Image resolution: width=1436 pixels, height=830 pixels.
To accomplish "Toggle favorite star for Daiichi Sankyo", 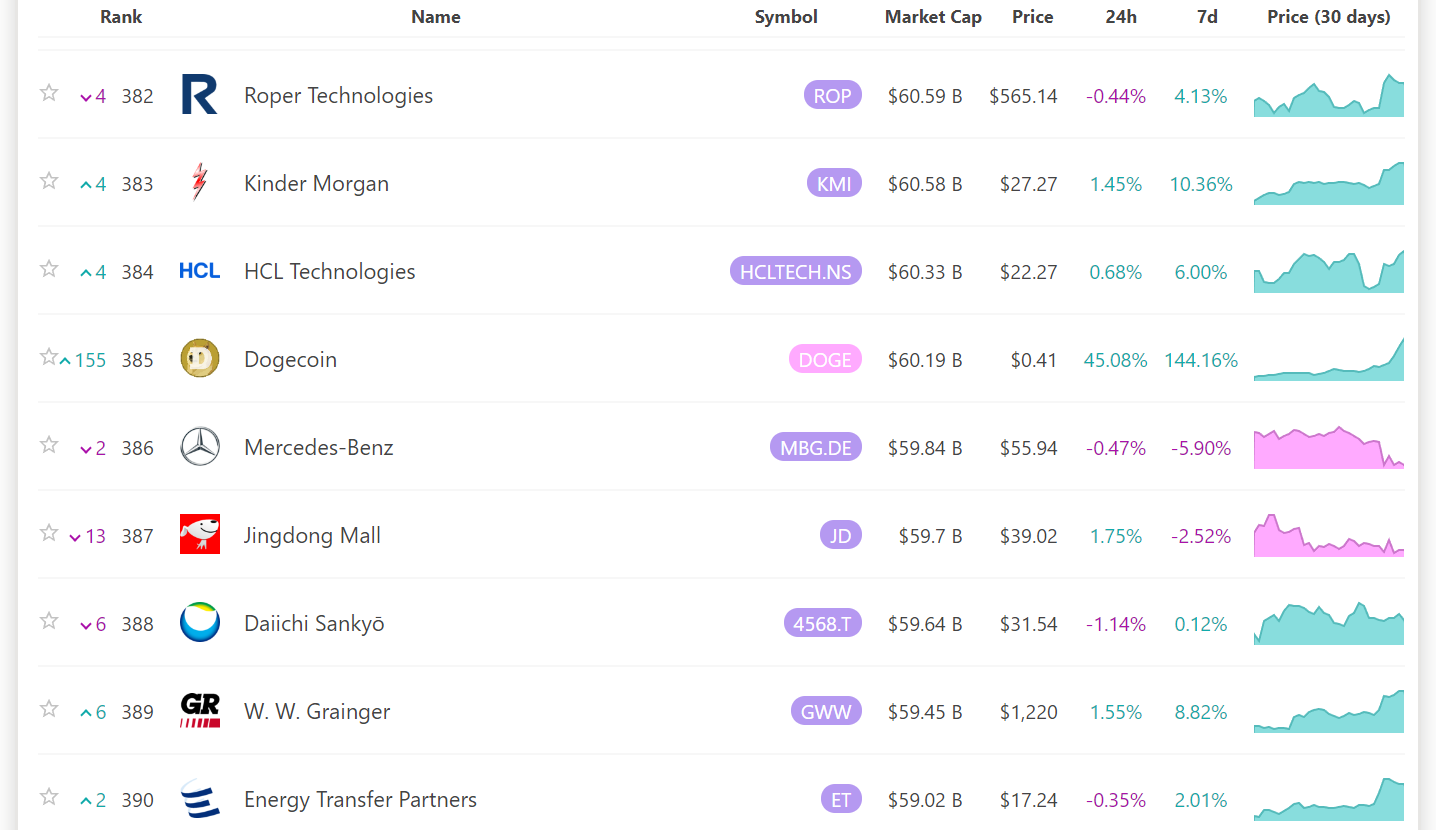I will coord(49,621).
